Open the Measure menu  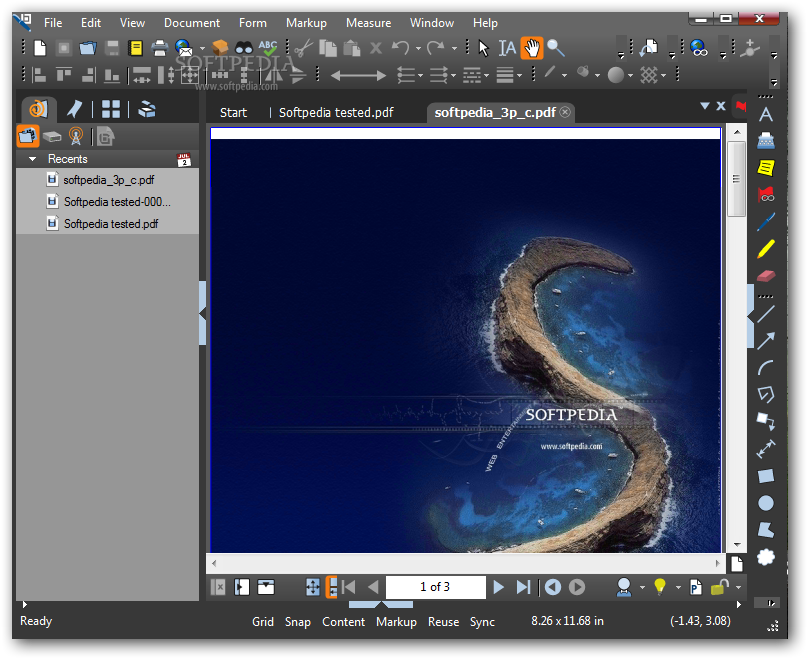point(368,23)
